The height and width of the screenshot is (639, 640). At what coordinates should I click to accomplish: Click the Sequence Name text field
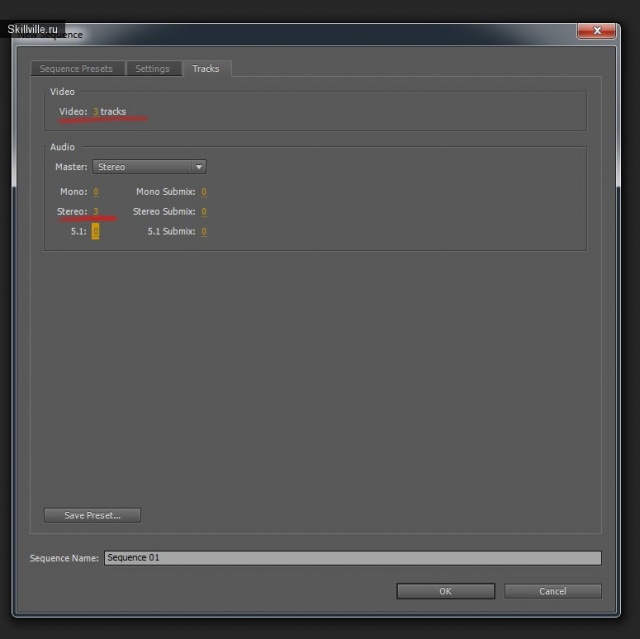[x=353, y=558]
